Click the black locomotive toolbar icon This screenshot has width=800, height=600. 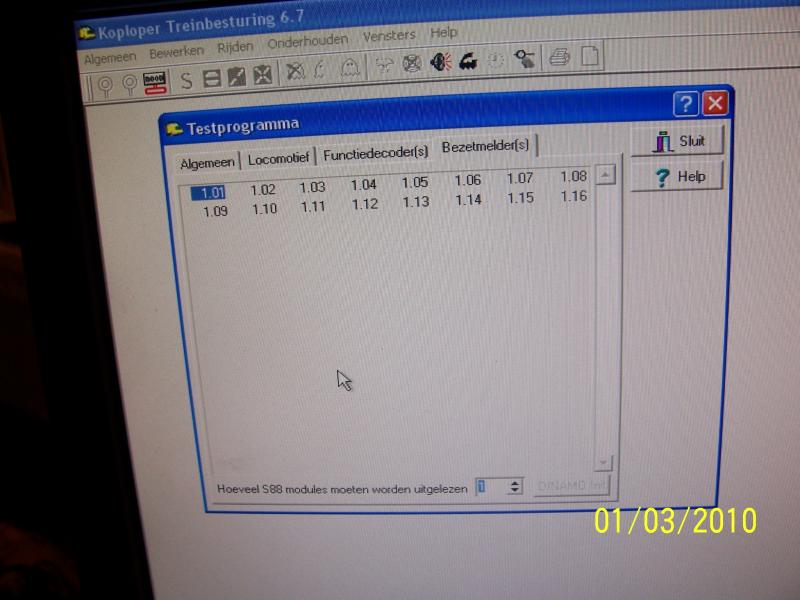pyautogui.click(x=468, y=61)
